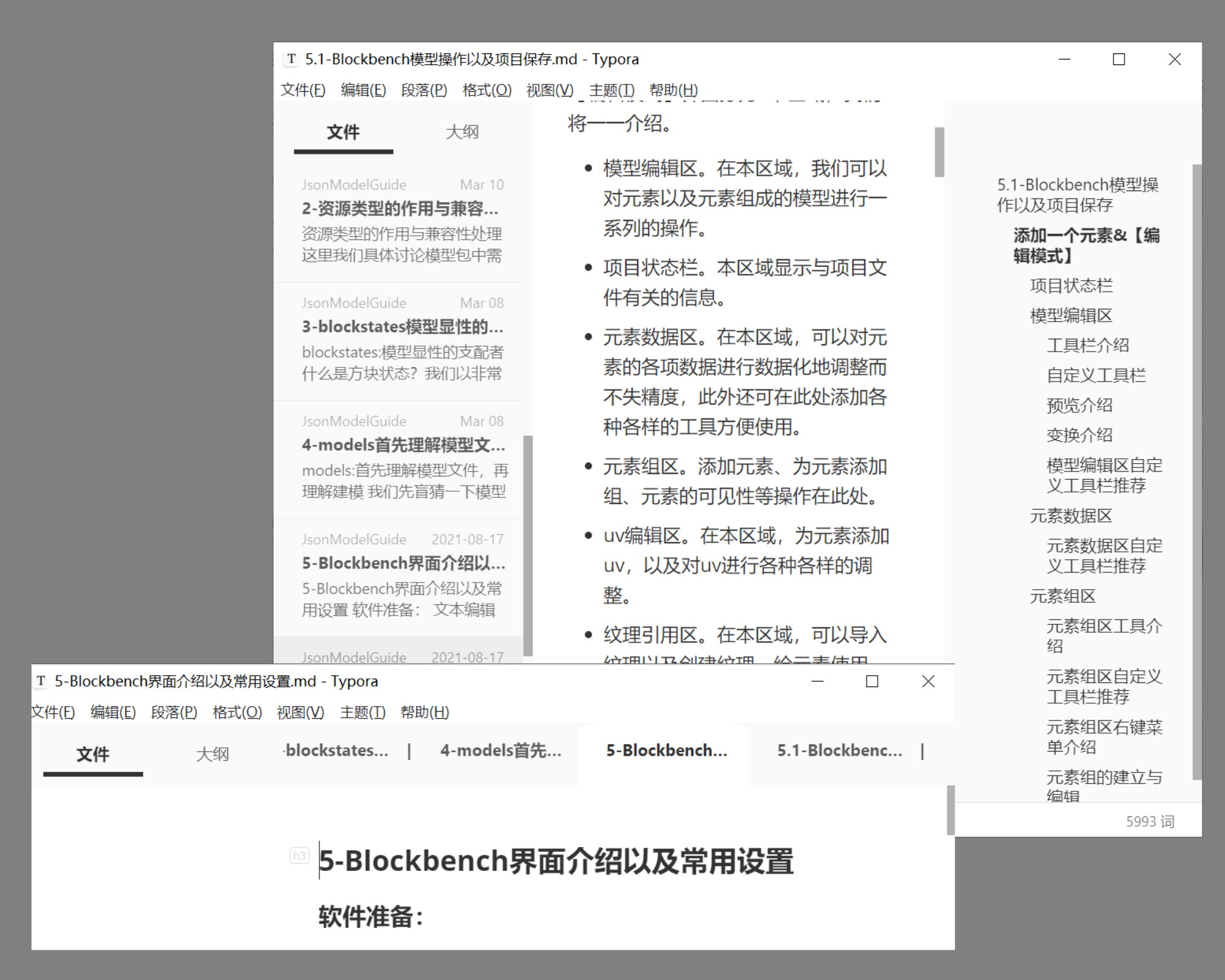
Task: Open 帮助(H) menu in the 5.1-Blockbench window
Action: pos(674,90)
